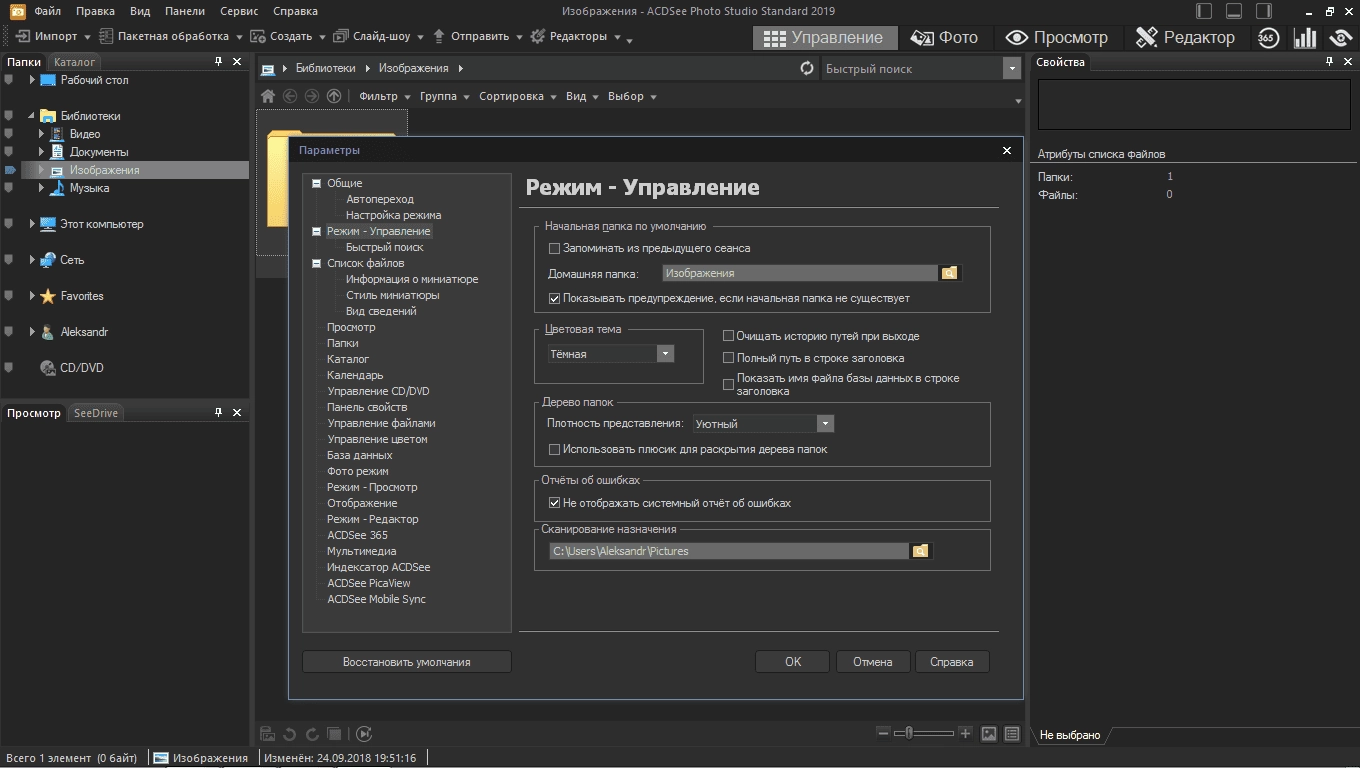The height and width of the screenshot is (768, 1360).
Task: Open the 'Файл' menu
Action: (47, 11)
